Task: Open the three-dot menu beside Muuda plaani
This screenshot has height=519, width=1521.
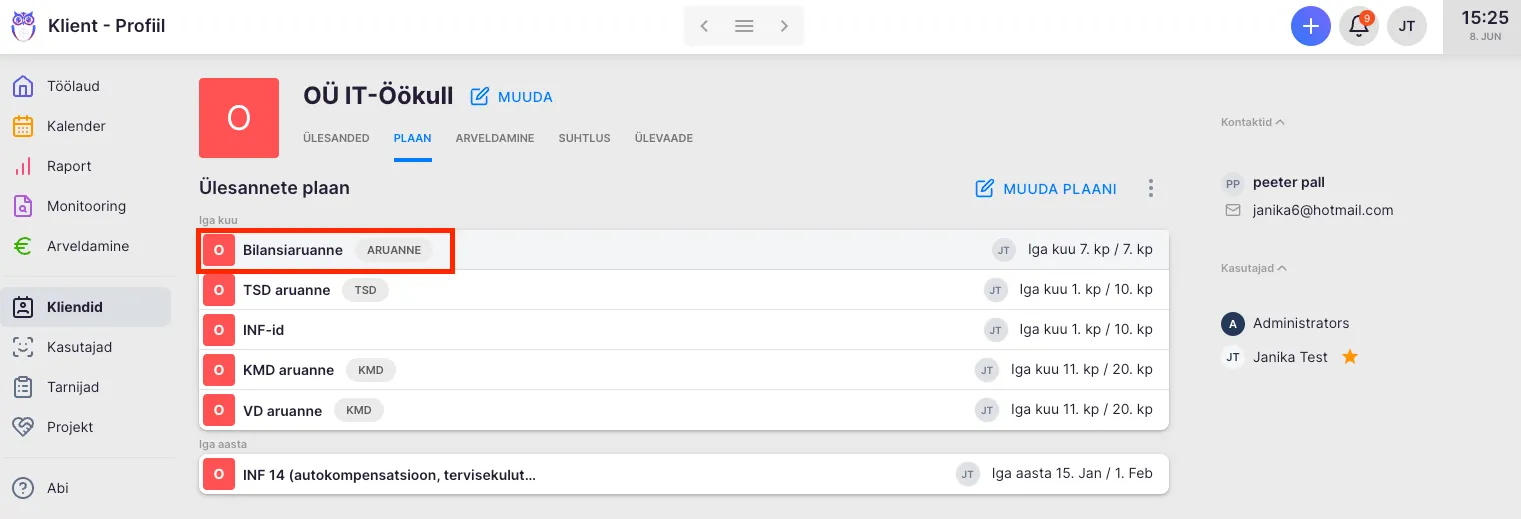Action: point(1151,188)
